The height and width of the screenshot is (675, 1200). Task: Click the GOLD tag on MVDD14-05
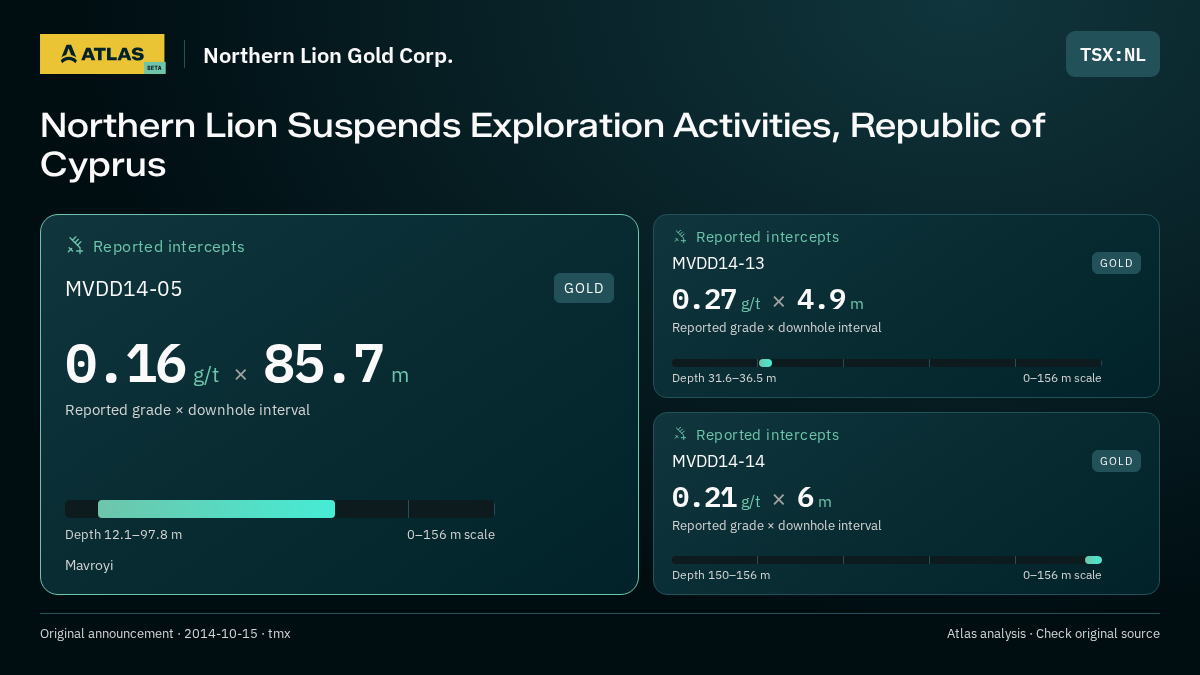click(584, 288)
